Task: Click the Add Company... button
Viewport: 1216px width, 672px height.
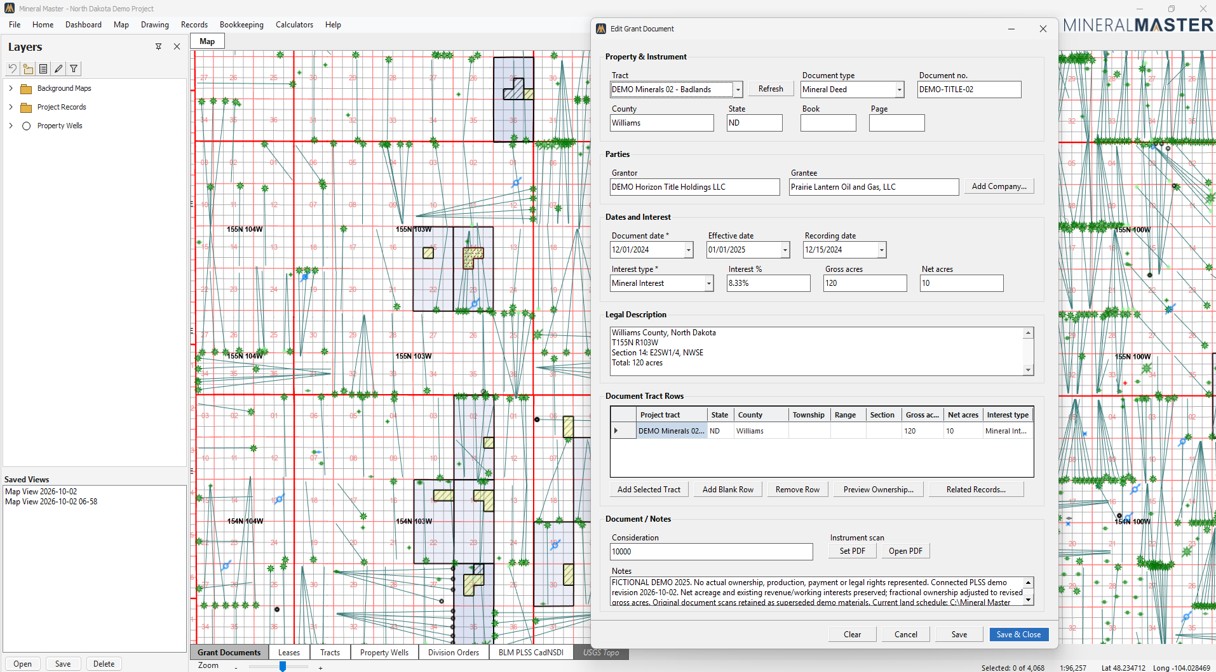Action: click(999, 187)
